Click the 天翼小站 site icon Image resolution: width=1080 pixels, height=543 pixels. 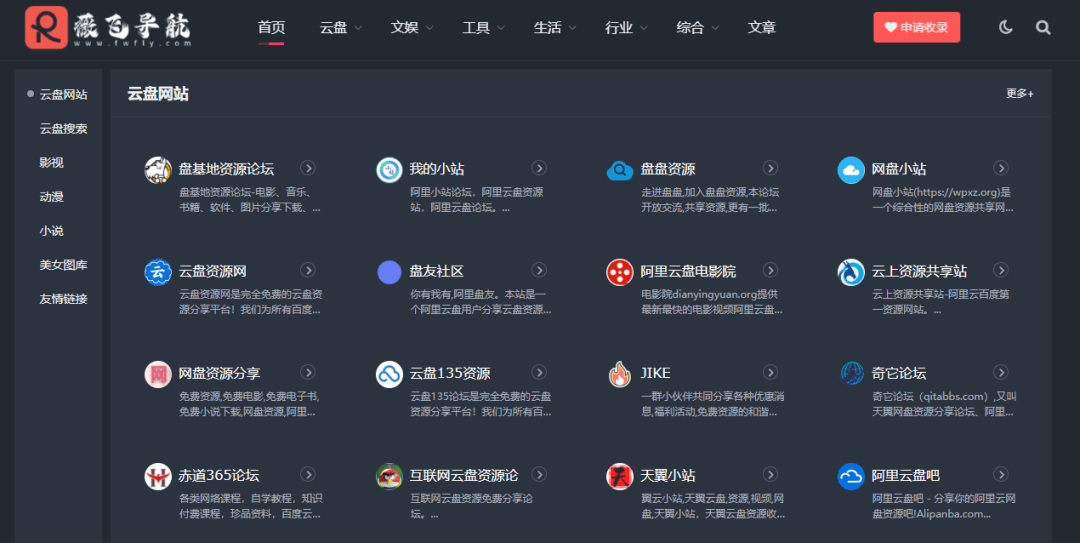pos(620,476)
